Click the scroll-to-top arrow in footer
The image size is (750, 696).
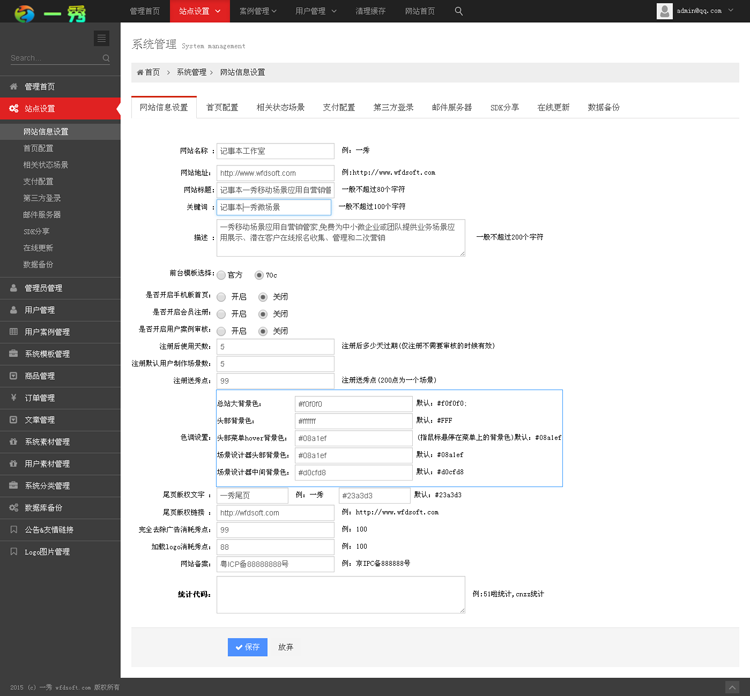pos(732,687)
